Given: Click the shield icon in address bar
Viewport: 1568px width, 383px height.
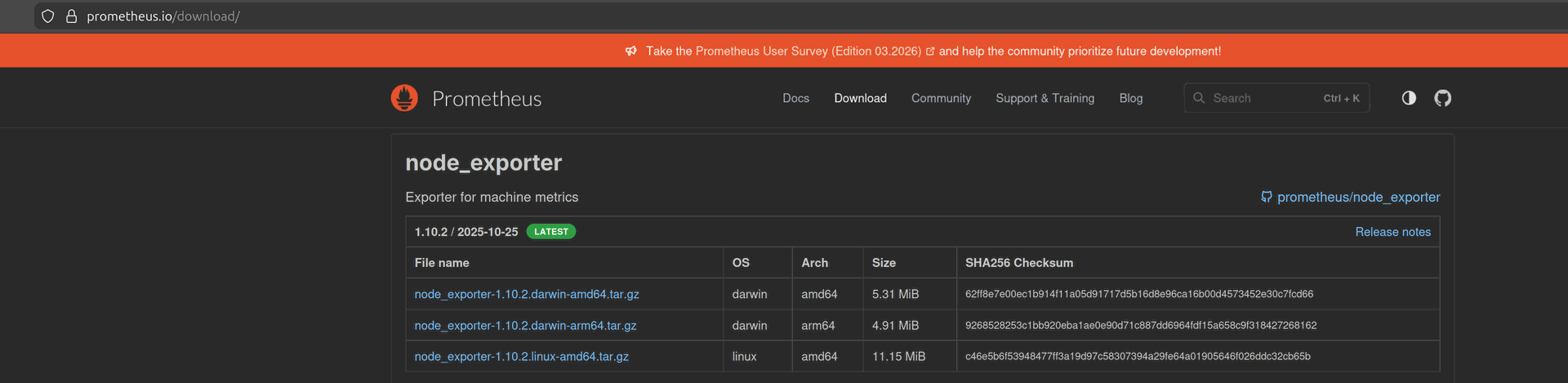Looking at the screenshot, I should pos(48,16).
